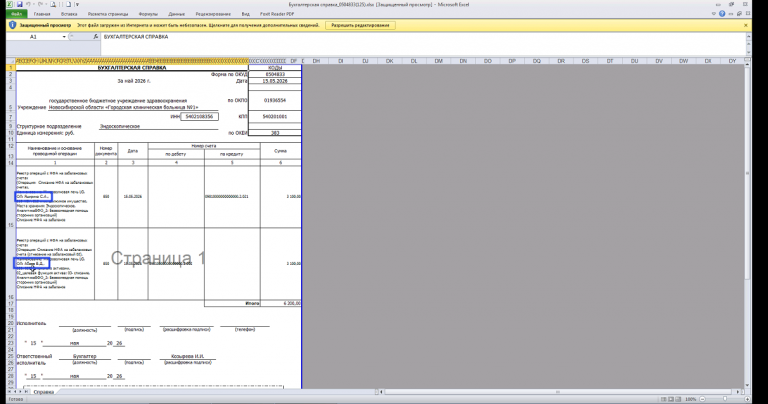
Task: Click the first sheet navigation arrow
Action: click(x=9, y=392)
